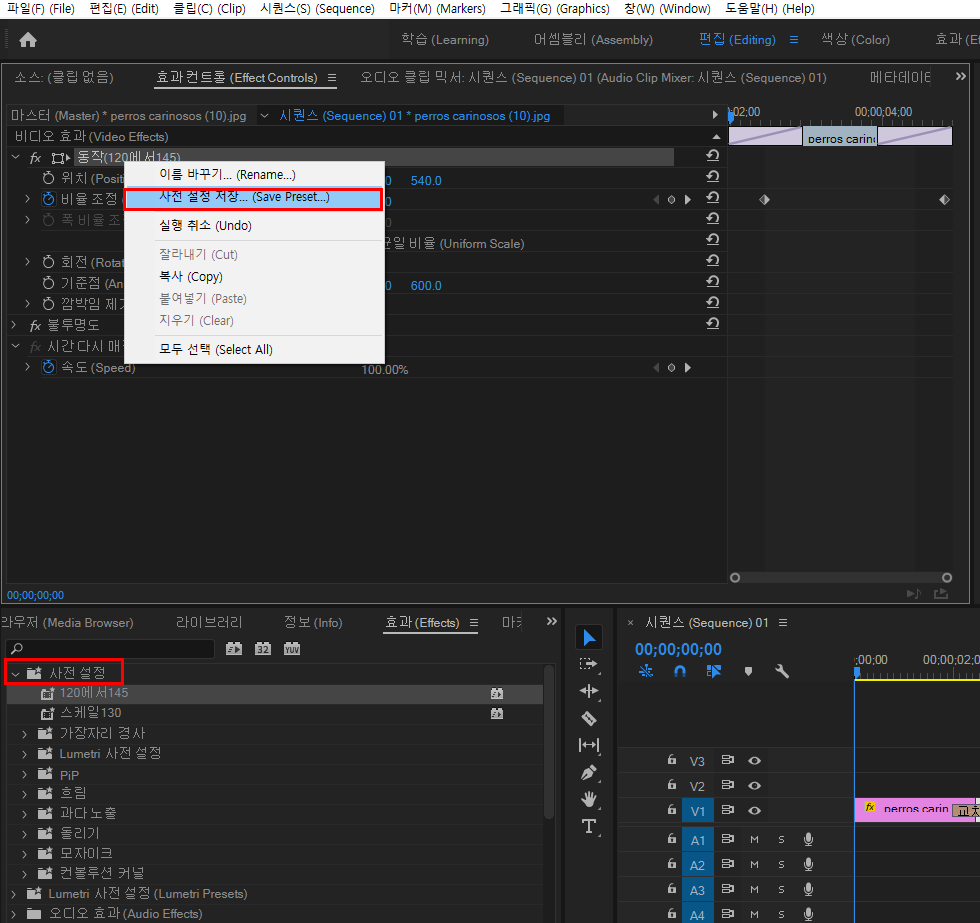Screen dimensions: 980x923
Task: Add marker using timeline marker icon
Action: (x=748, y=671)
